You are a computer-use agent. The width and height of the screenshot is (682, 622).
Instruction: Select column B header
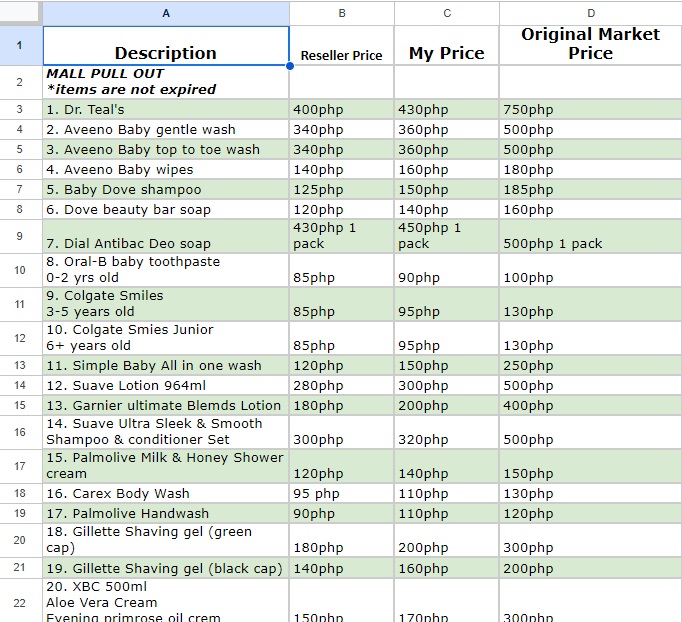click(x=342, y=13)
